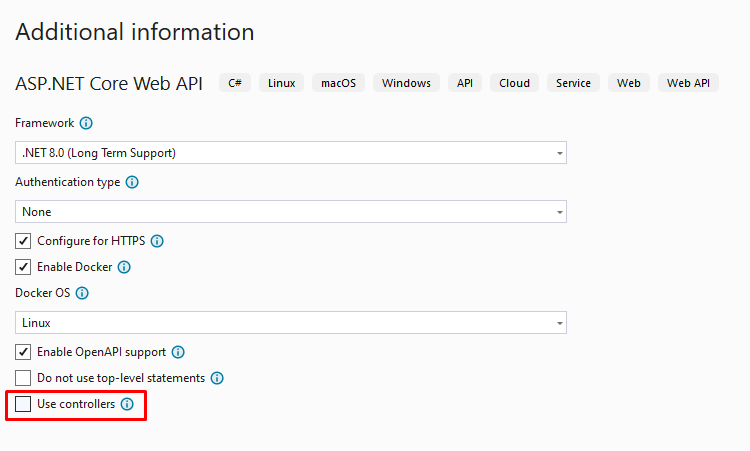This screenshot has width=750, height=451.
Task: Expand the Authentication type dropdown
Action: 290,212
